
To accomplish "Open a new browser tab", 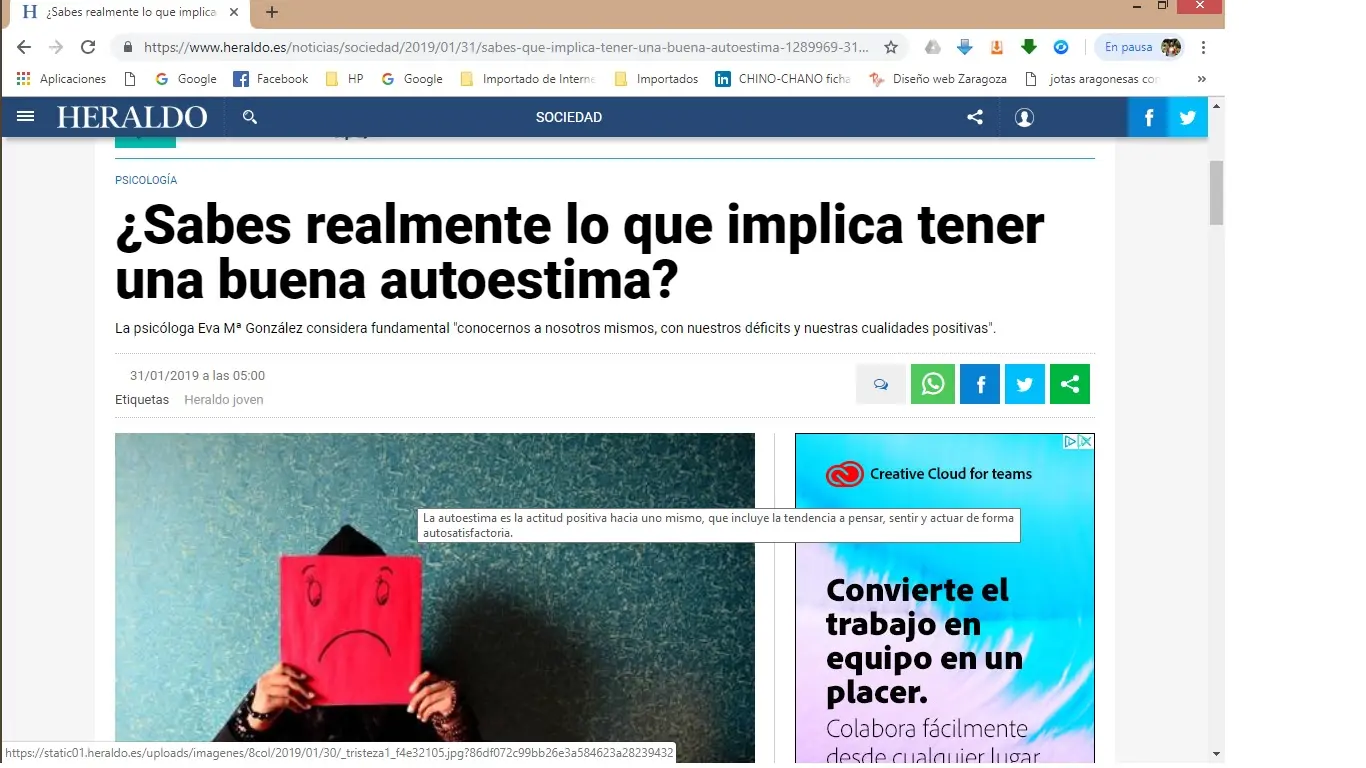I will pos(272,12).
